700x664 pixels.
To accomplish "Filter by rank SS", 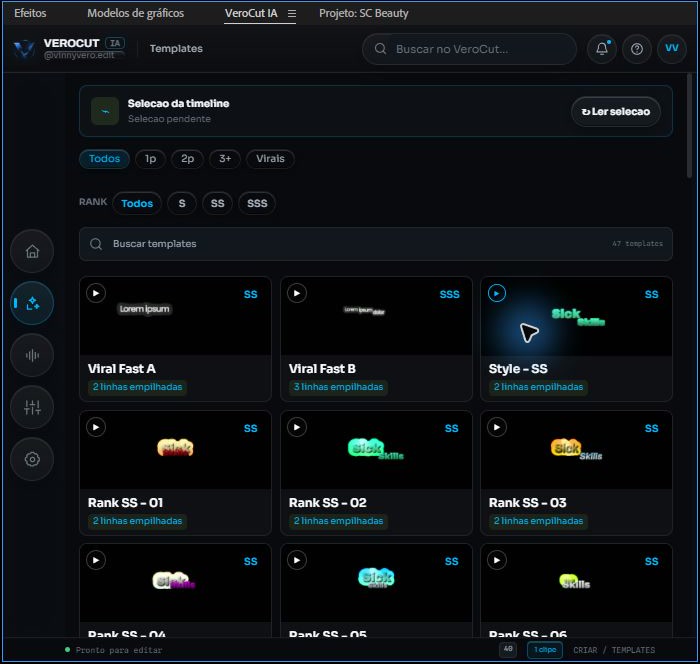I will pos(217,204).
